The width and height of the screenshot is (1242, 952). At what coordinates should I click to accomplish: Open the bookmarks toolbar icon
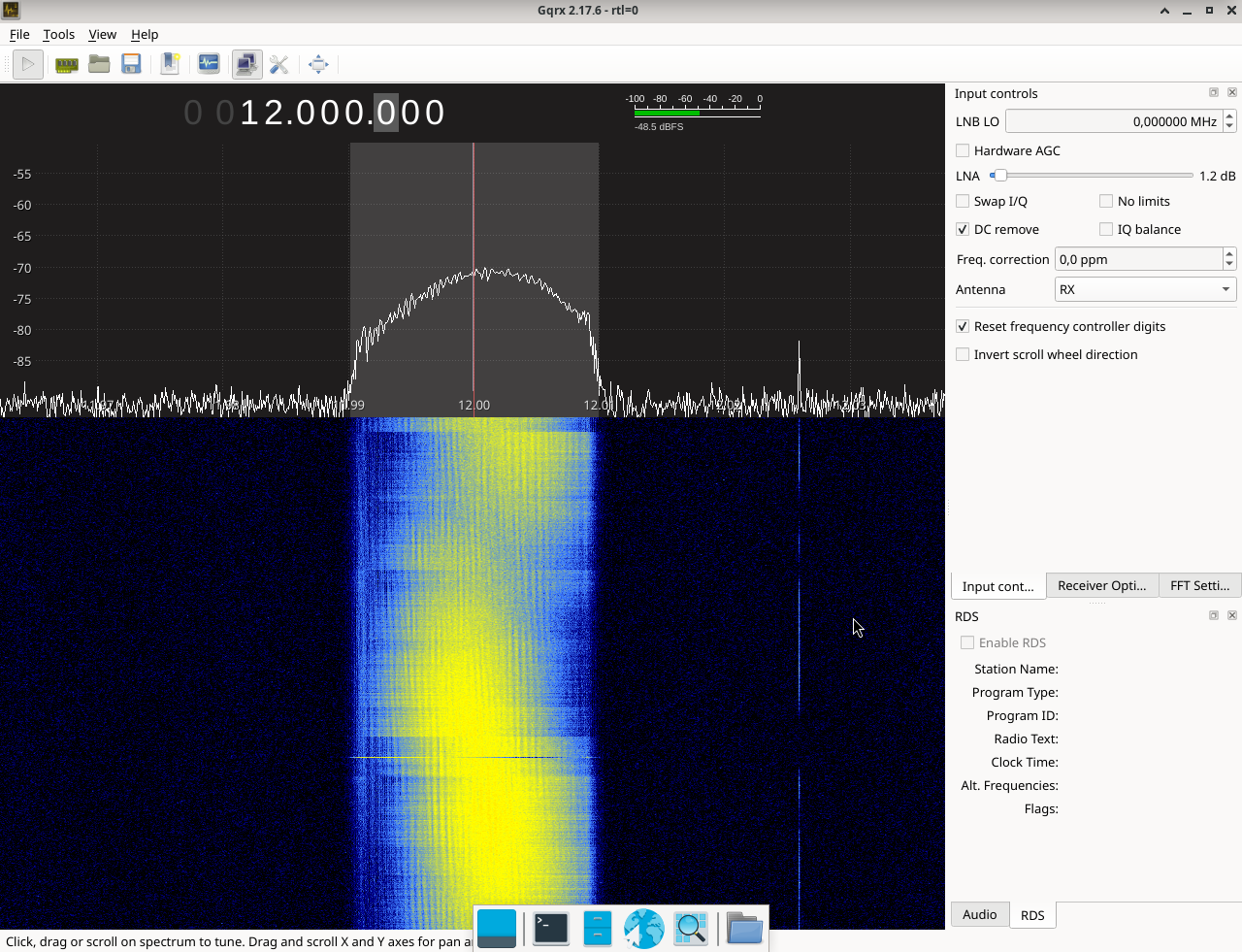(170, 65)
